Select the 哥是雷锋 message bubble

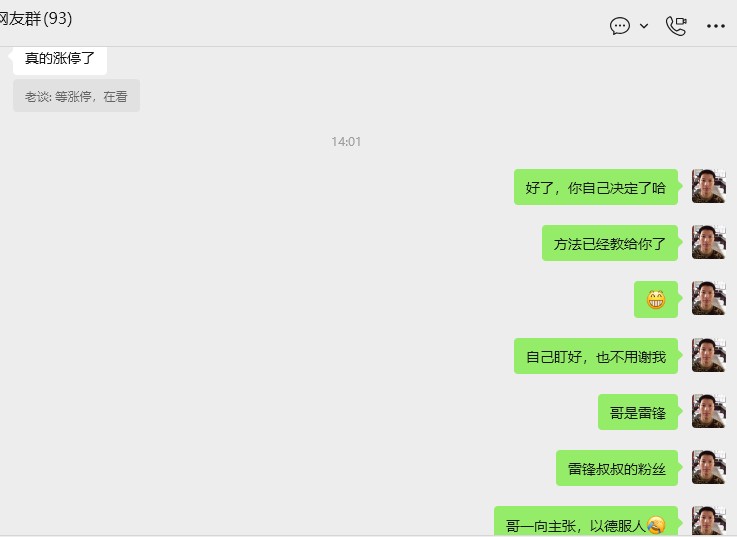coord(638,412)
